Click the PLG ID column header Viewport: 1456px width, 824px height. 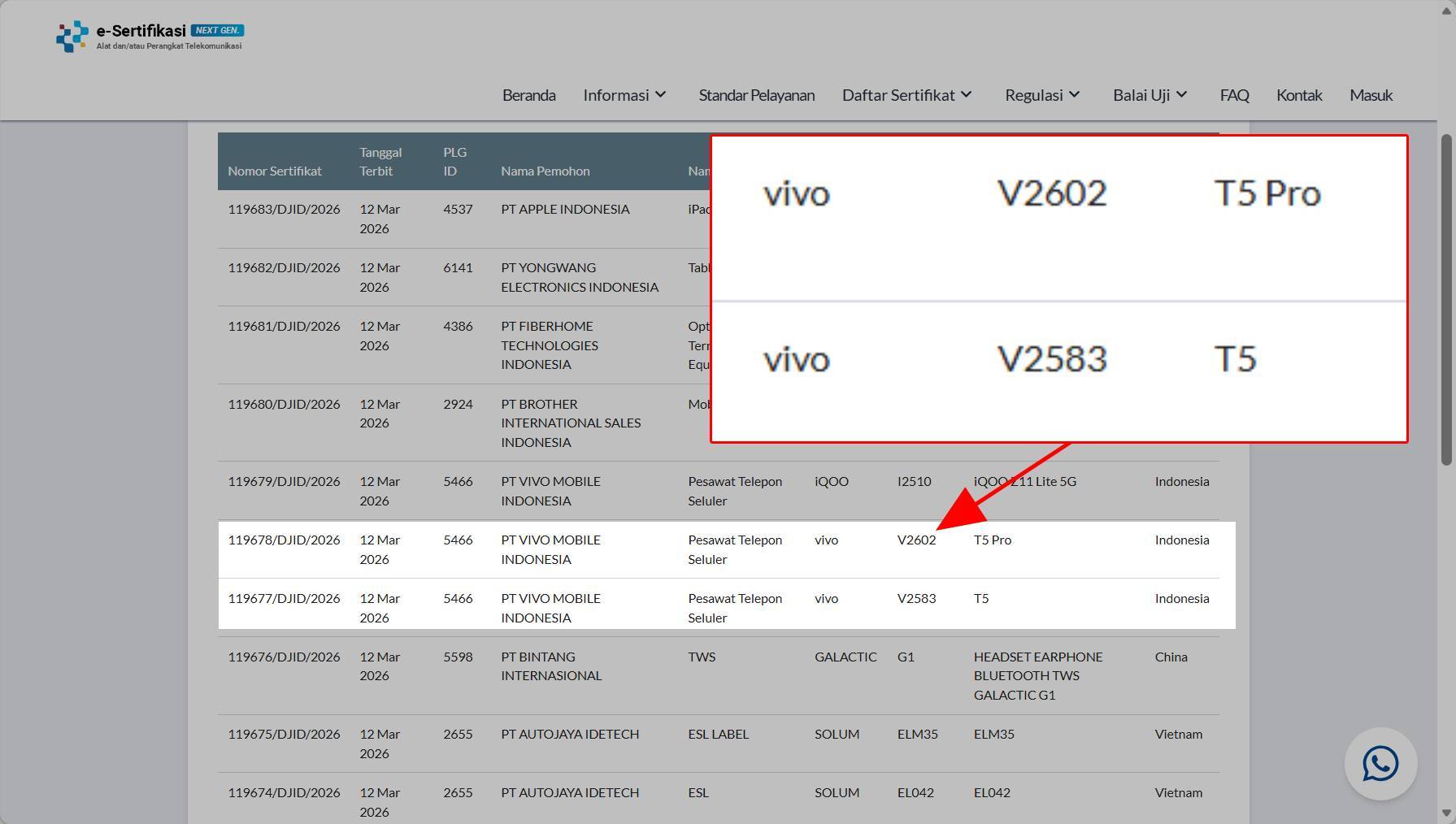[454, 162]
